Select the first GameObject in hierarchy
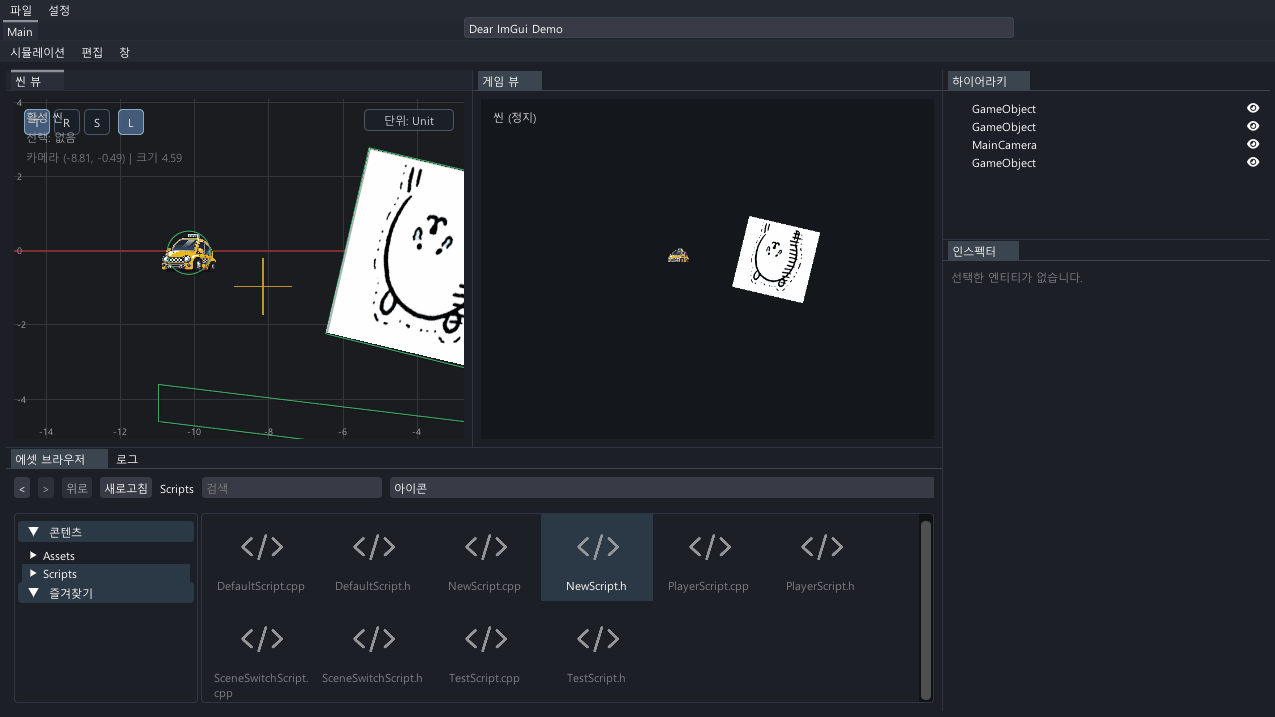The width and height of the screenshot is (1275, 717). 1004,109
